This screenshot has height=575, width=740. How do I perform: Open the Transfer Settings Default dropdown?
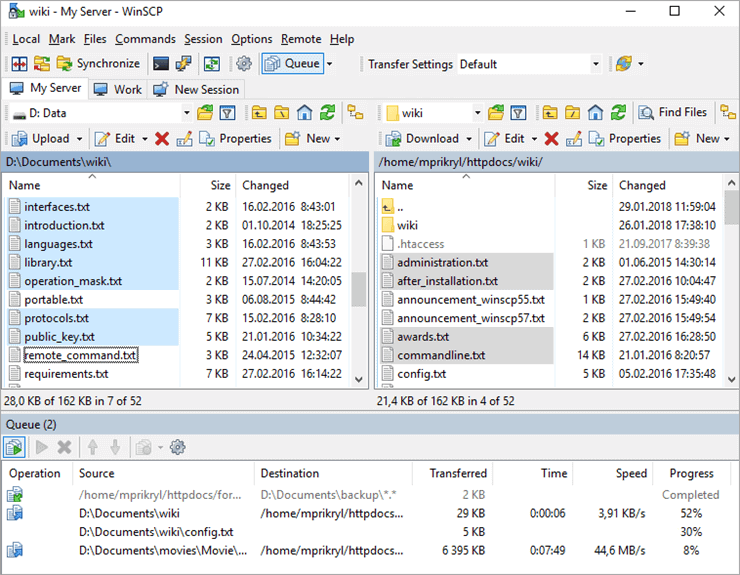[x=595, y=64]
